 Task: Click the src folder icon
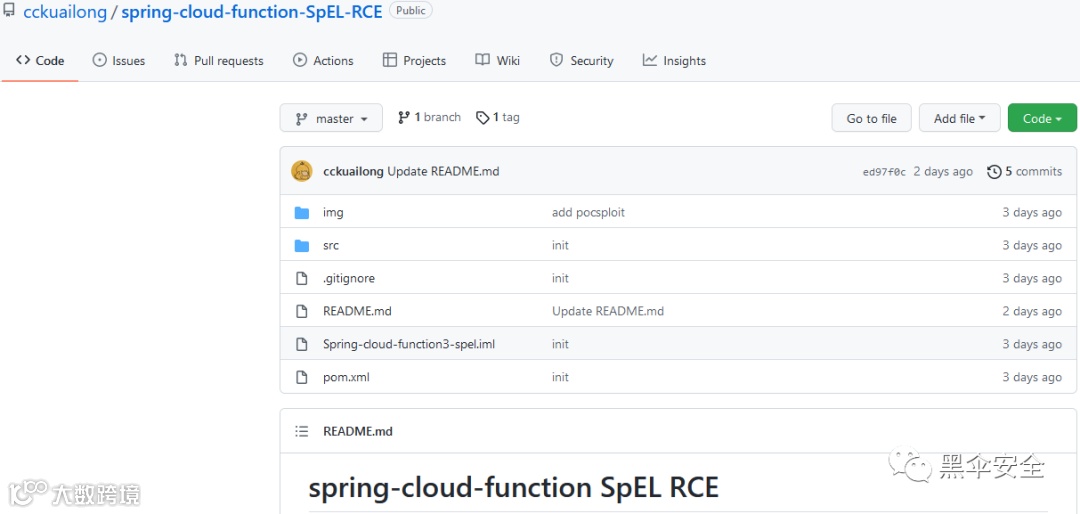302,246
